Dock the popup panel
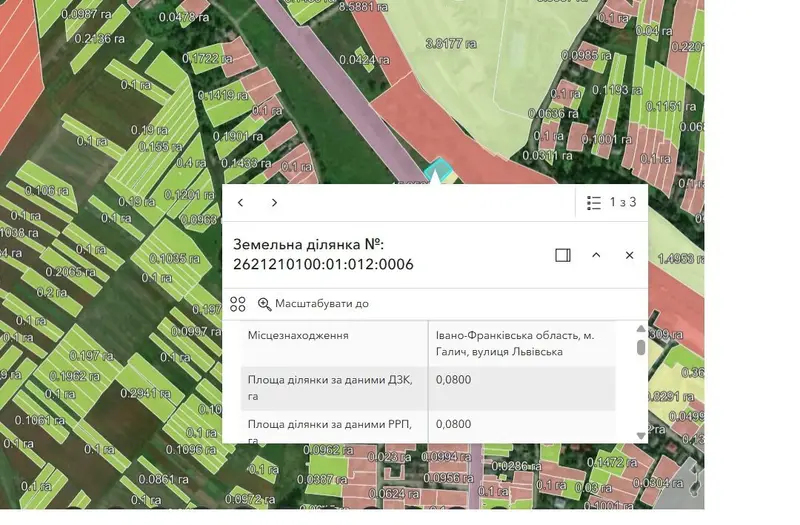The width and height of the screenshot is (800, 525). (x=563, y=255)
